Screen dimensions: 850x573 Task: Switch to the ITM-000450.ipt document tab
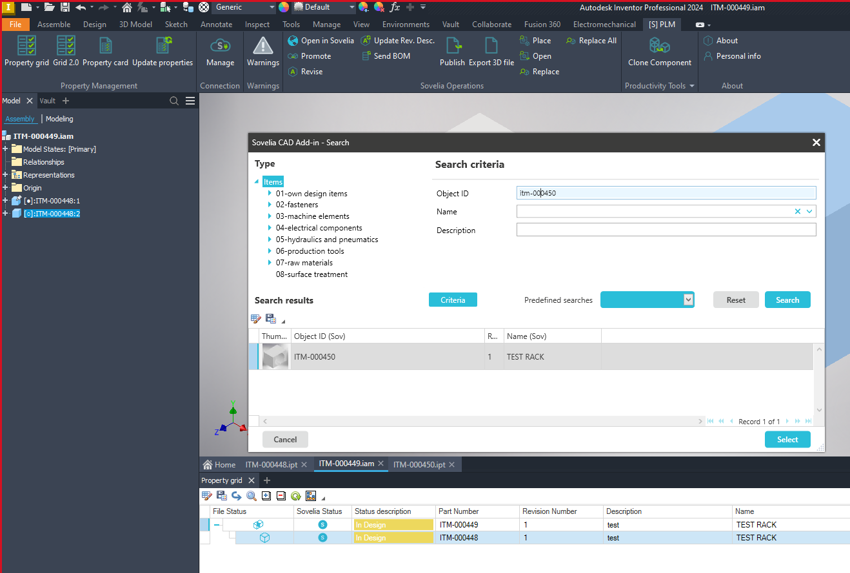click(419, 465)
